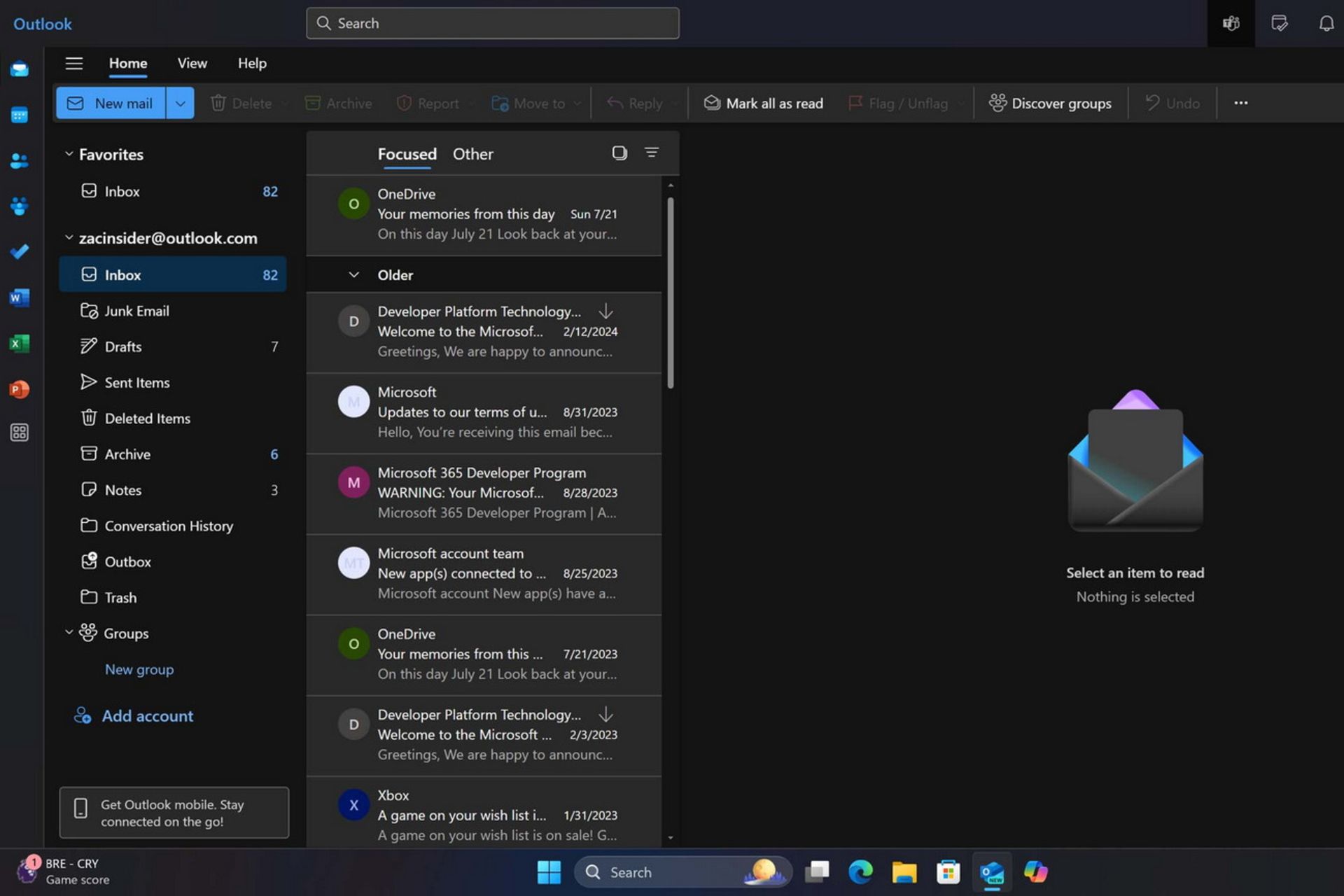1344x896 pixels.
Task: Click the Outlook search box
Action: tap(492, 23)
